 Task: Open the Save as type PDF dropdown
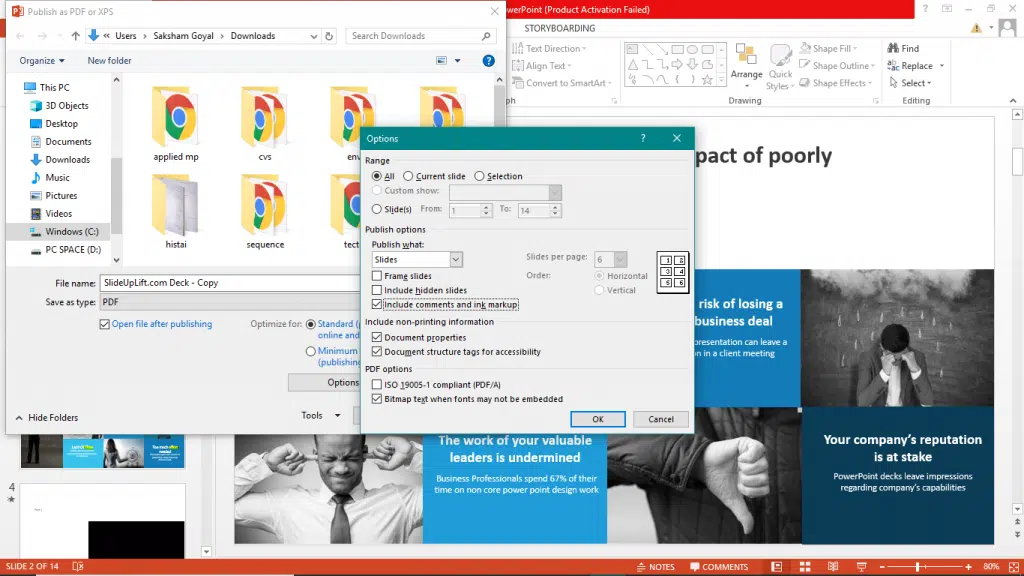230,302
